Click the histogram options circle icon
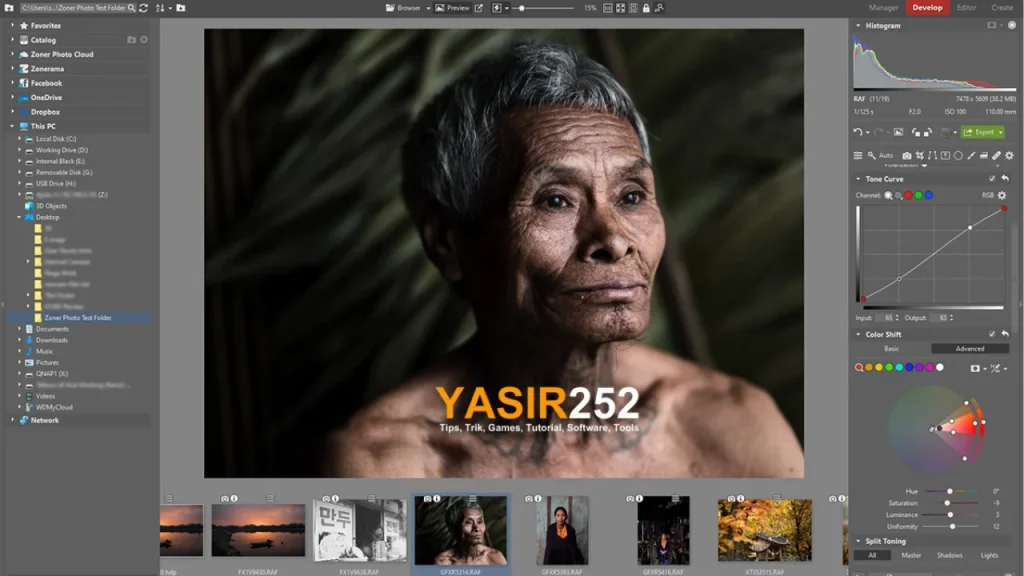 coord(1012,25)
